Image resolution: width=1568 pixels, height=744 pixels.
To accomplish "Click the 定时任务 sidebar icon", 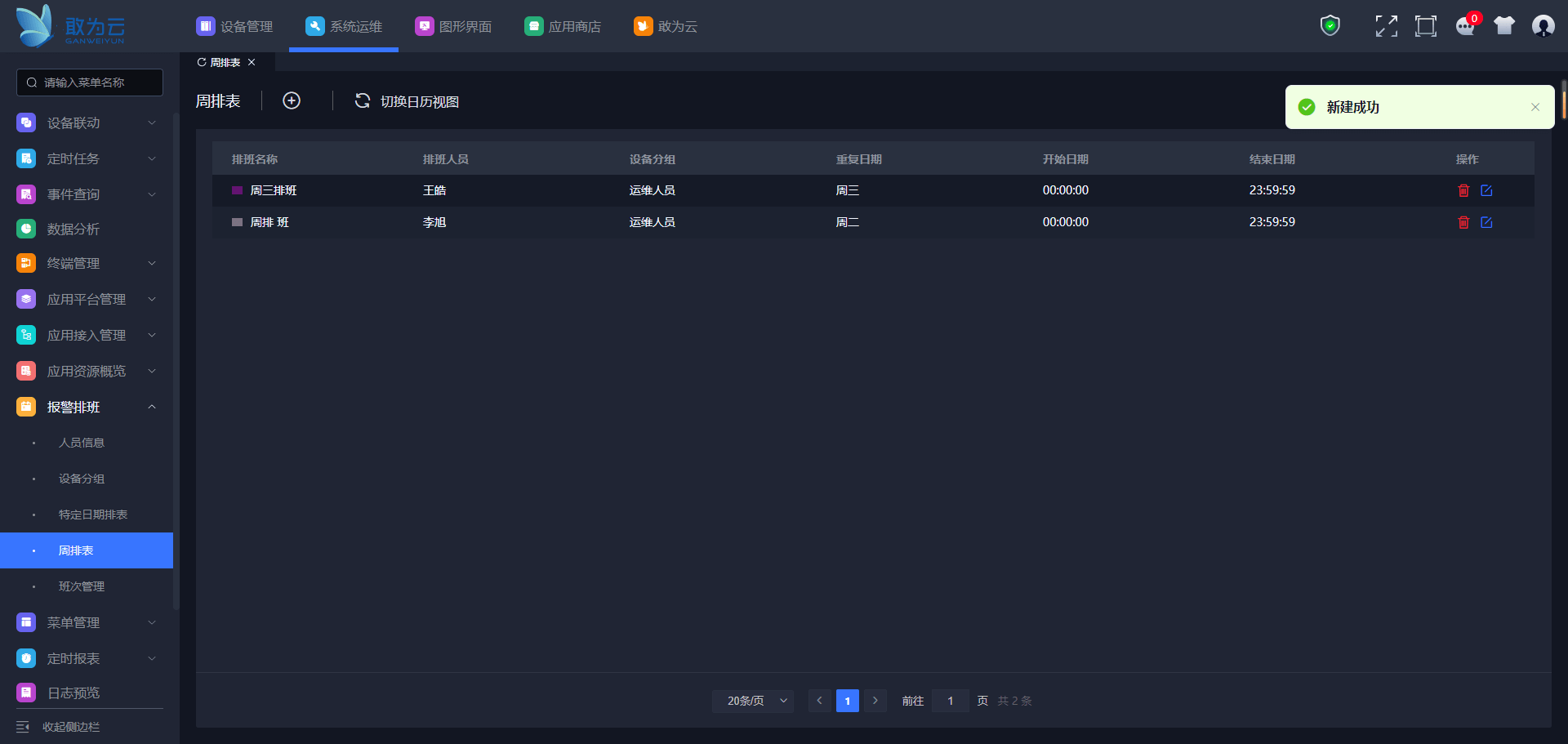I will tap(26, 158).
